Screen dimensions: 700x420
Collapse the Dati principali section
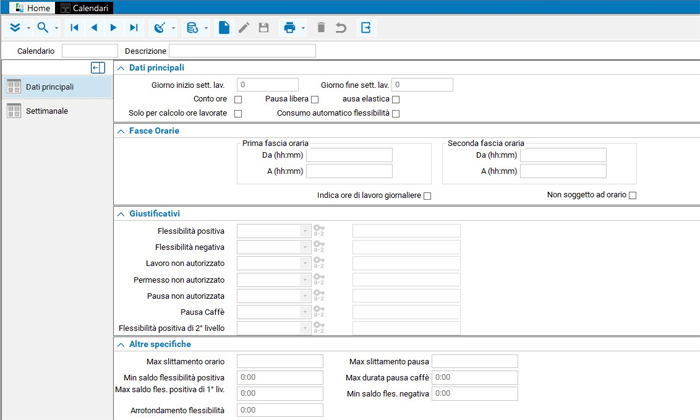pyautogui.click(x=121, y=68)
